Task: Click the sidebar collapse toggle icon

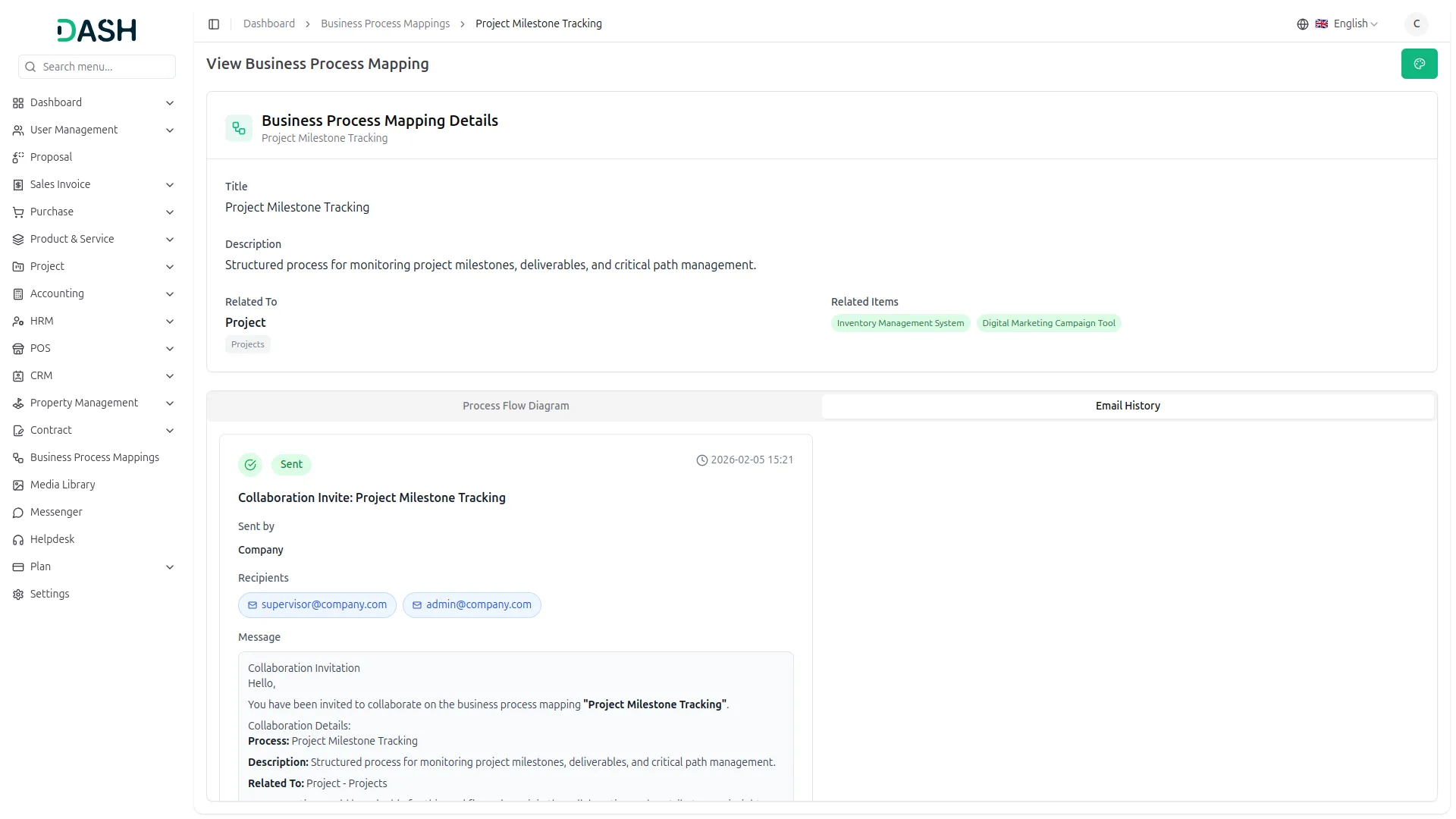Action: 214,24
